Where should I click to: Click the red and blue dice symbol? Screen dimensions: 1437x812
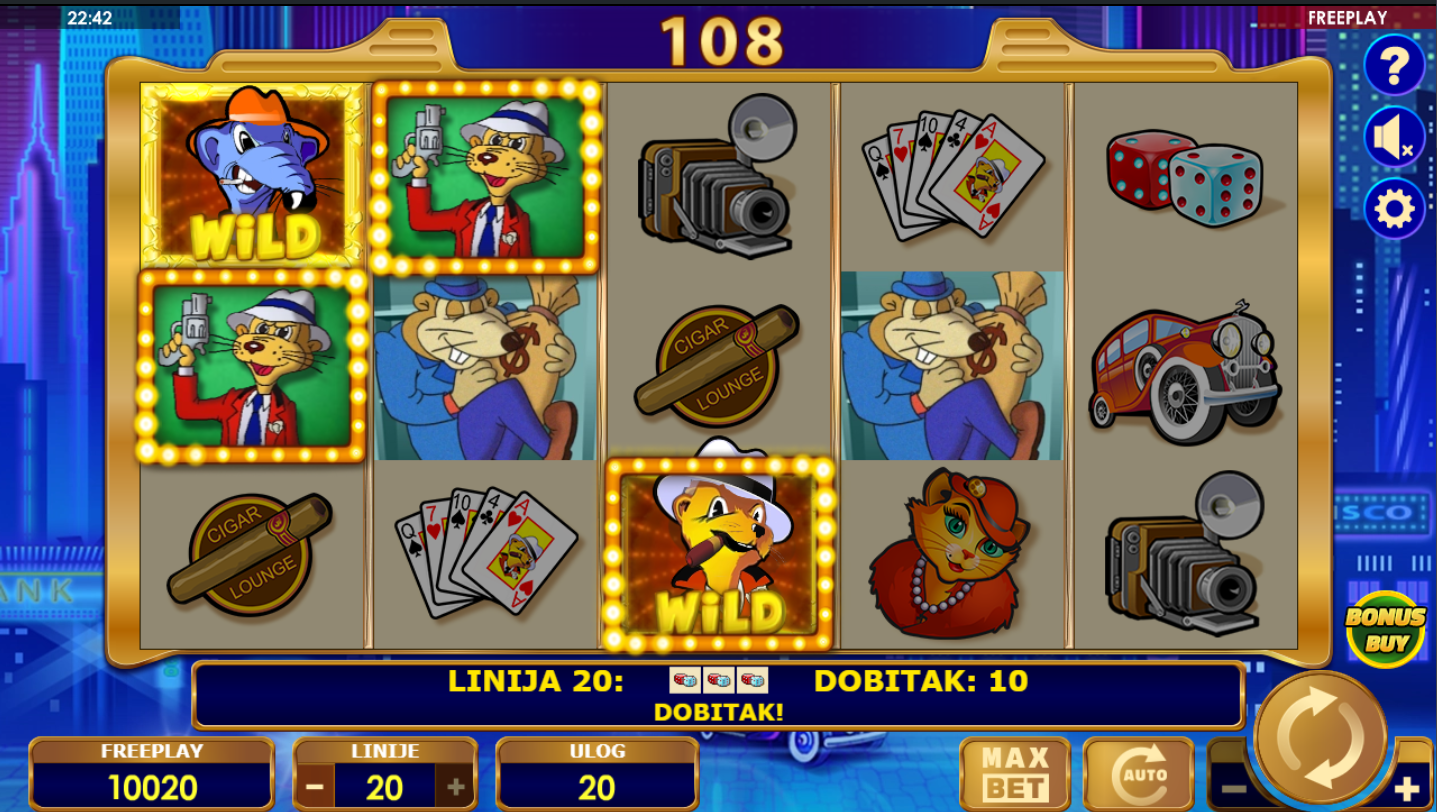click(x=1183, y=178)
